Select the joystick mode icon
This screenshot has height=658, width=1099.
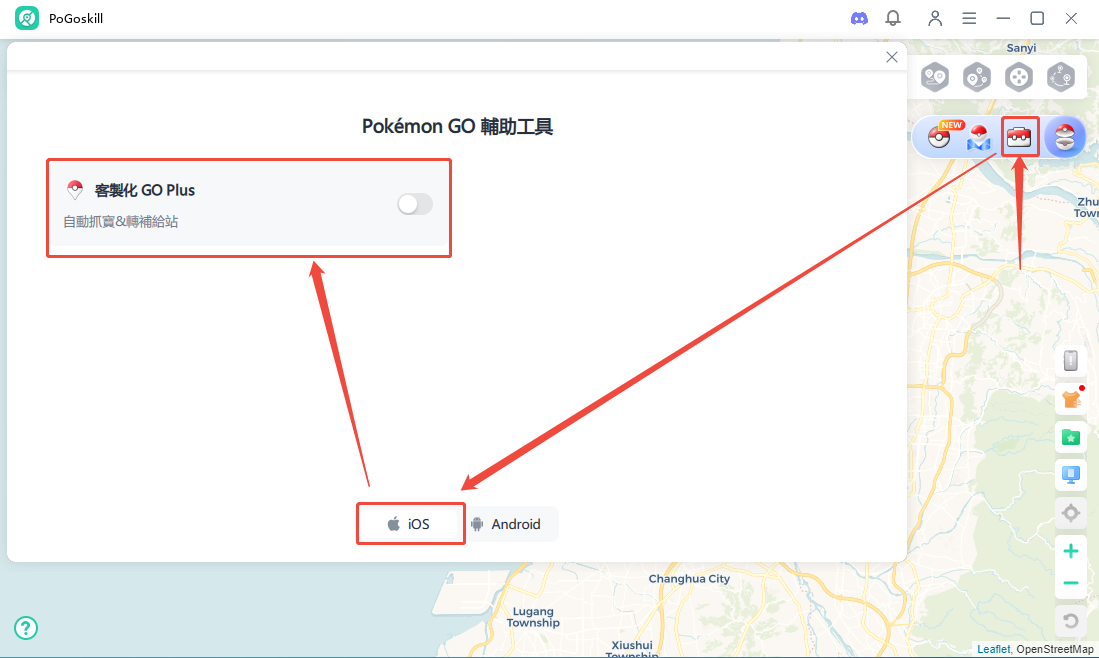tap(1018, 77)
